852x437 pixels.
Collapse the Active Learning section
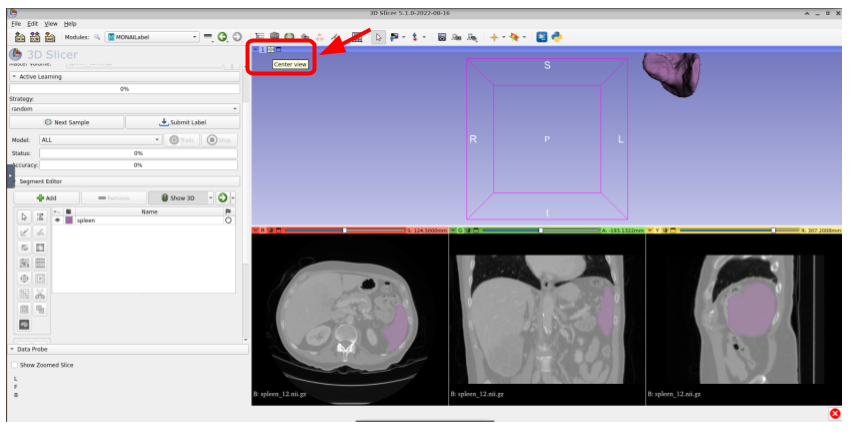point(15,76)
